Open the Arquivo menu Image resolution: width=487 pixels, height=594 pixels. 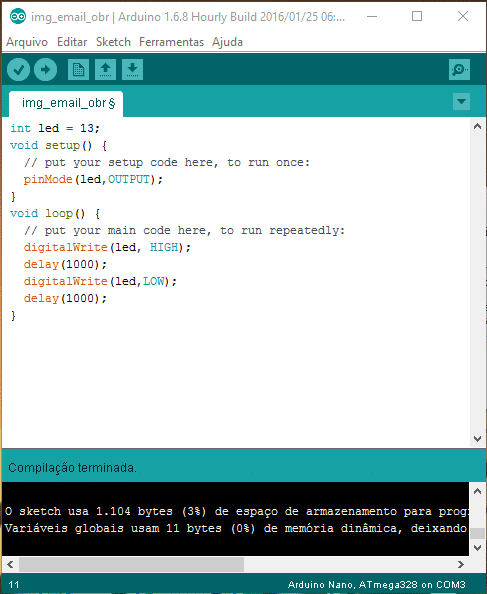point(27,42)
